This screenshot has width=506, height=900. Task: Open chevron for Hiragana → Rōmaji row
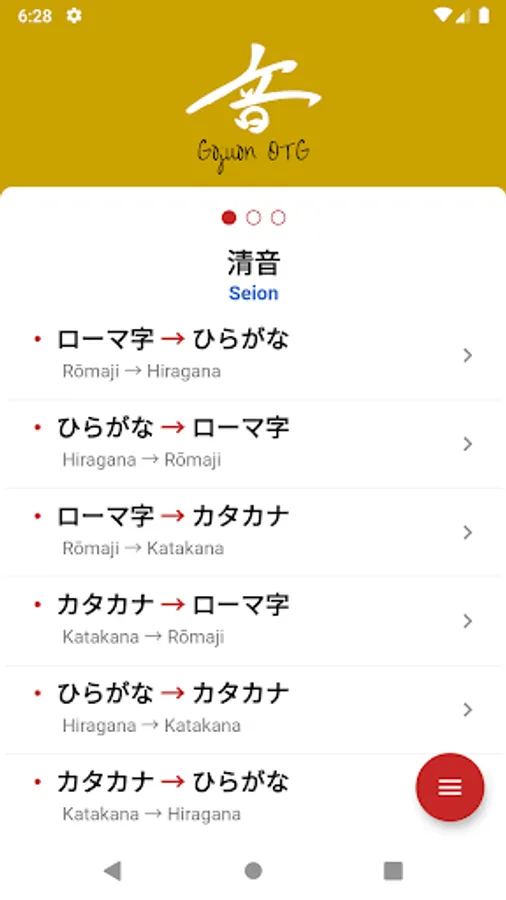coord(468,444)
